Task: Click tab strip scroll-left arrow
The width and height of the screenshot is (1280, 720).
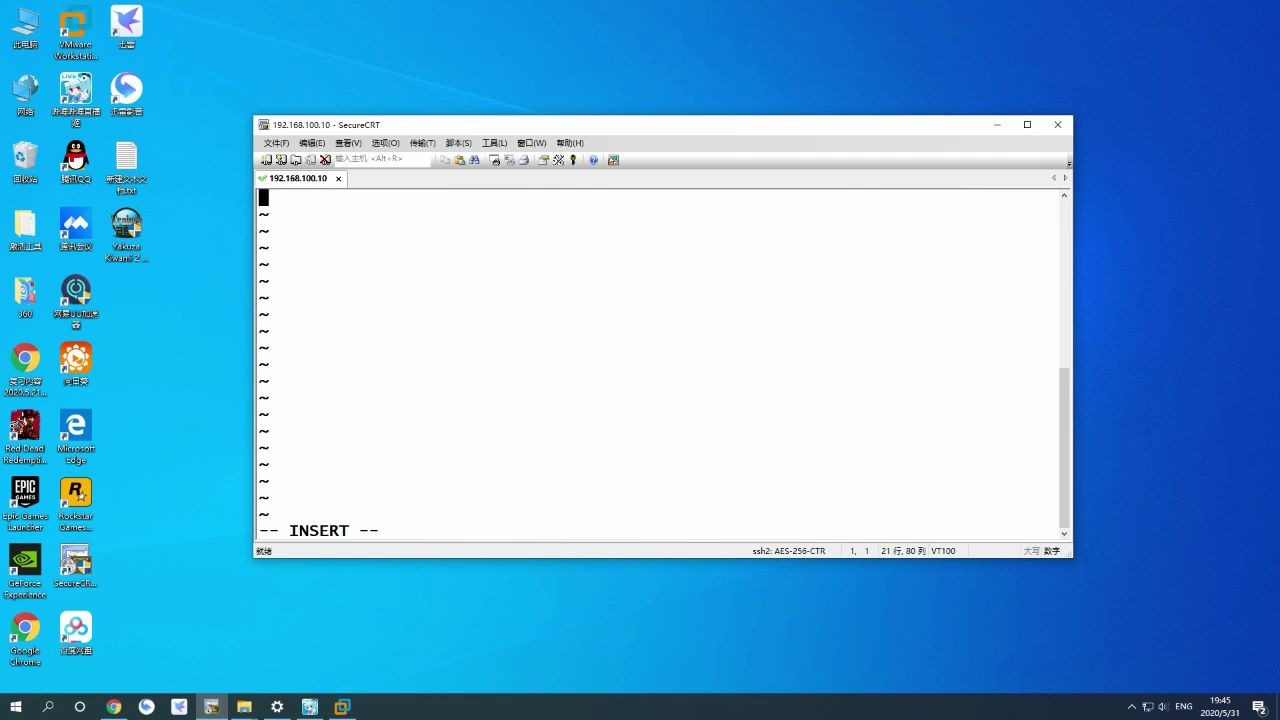Action: pyautogui.click(x=1053, y=178)
